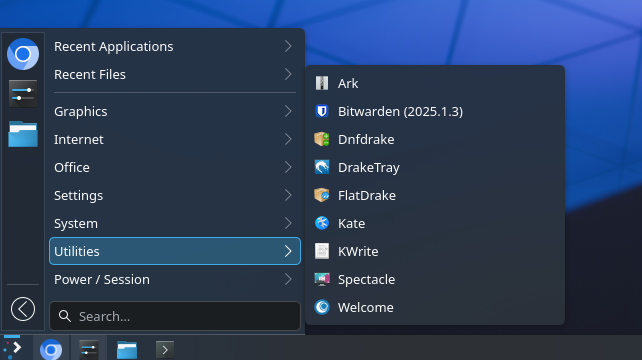Open the terminal from the taskbar

point(165,350)
